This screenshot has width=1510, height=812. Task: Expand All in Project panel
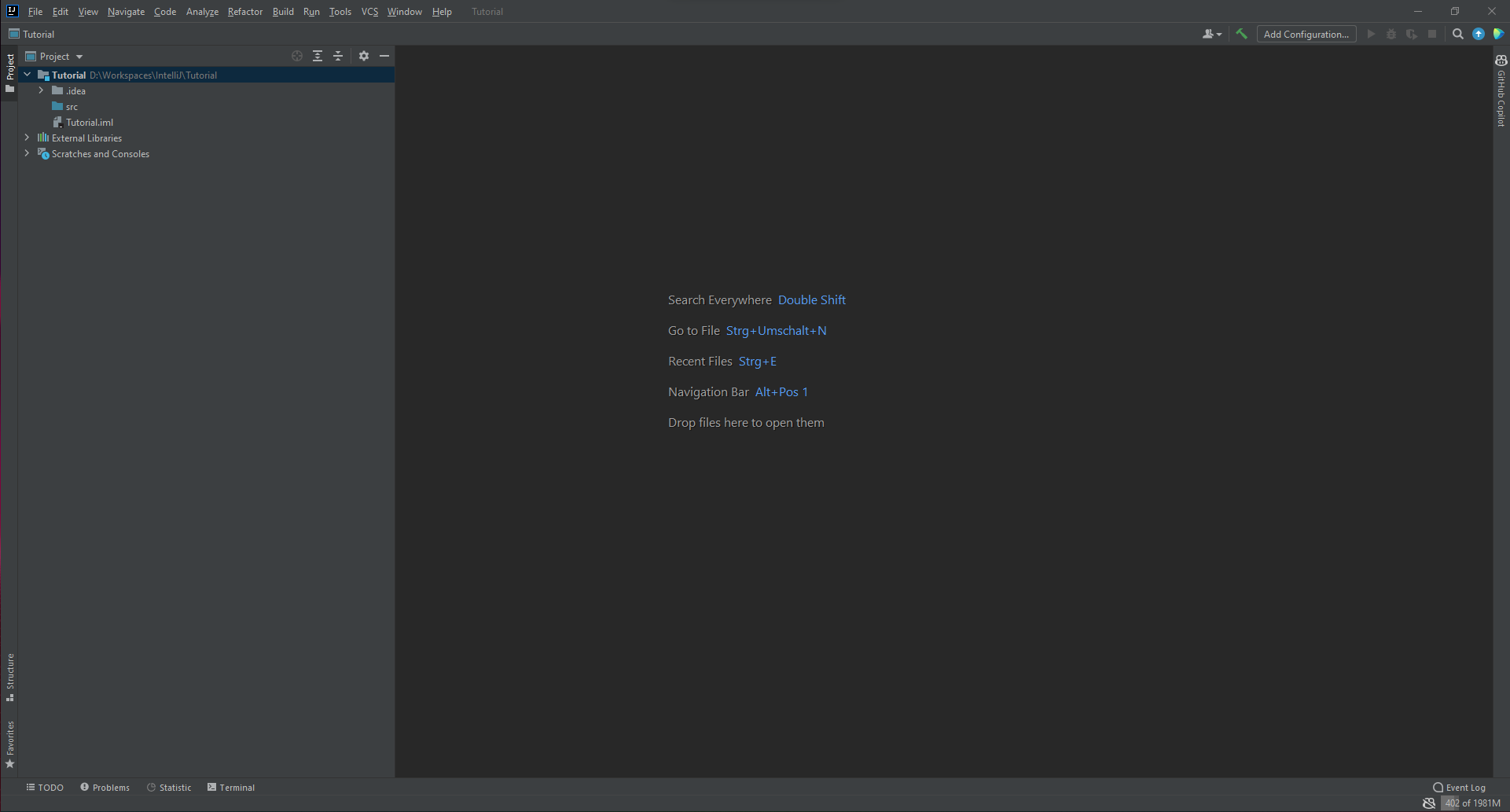coord(318,56)
